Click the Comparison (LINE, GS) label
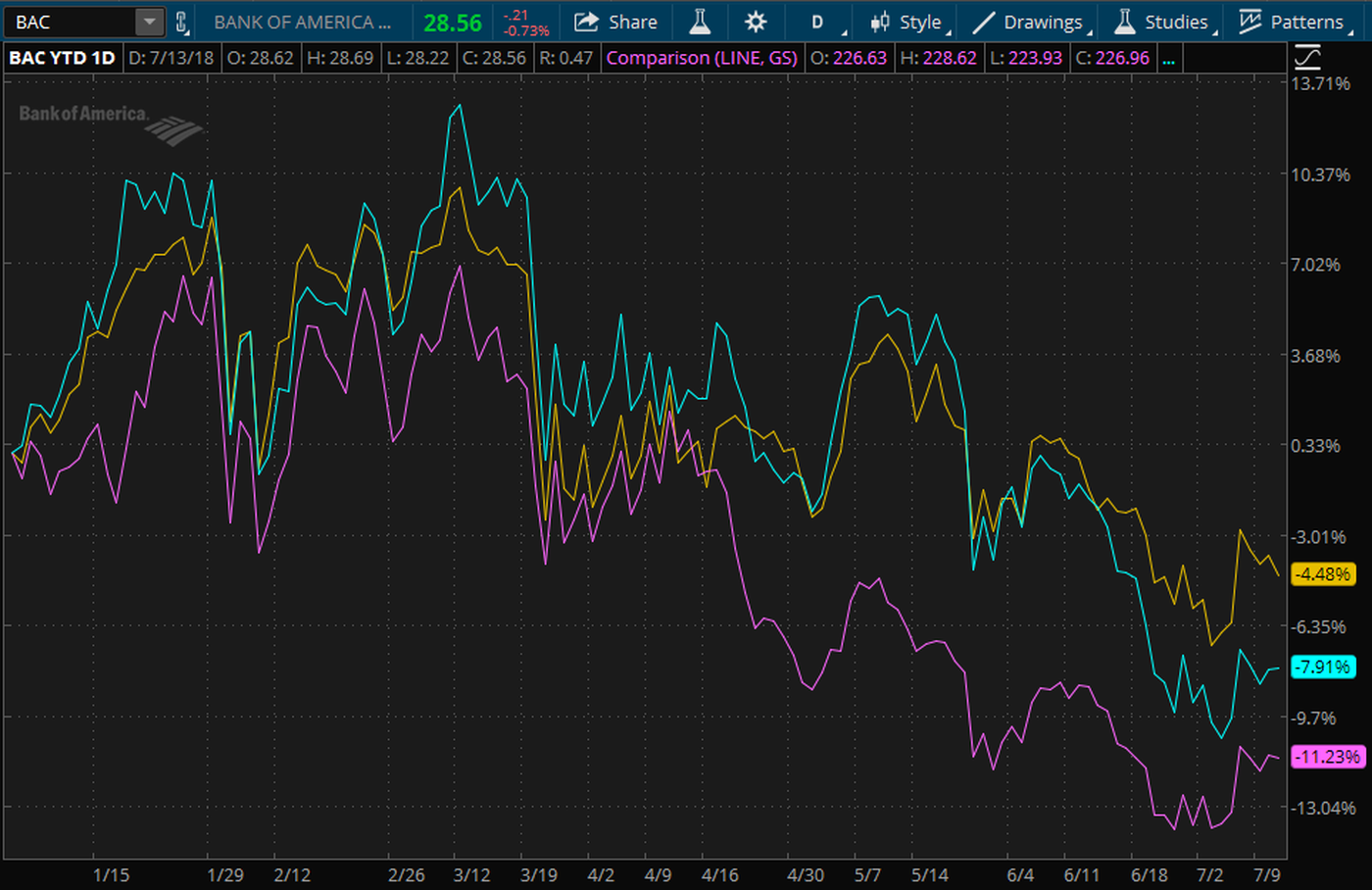1372x890 pixels. pos(702,58)
